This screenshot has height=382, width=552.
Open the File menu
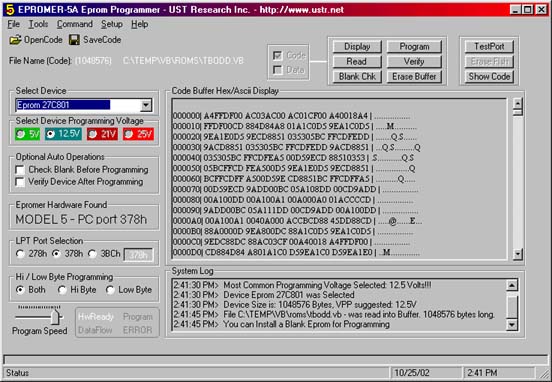pos(14,24)
